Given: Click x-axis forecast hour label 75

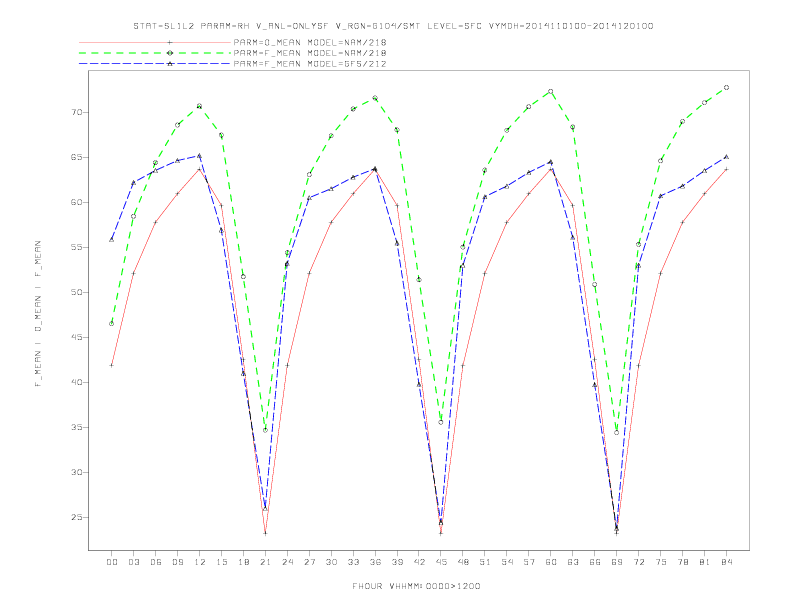Looking at the screenshot, I should 661,562.
